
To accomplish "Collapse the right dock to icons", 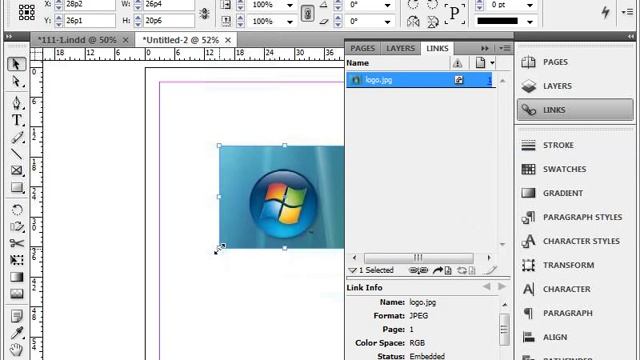I will pyautogui.click(x=631, y=37).
